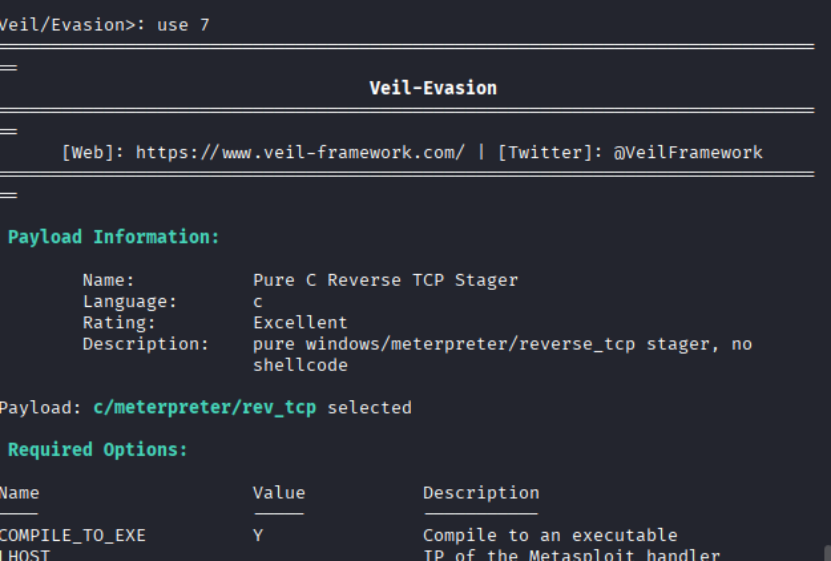Click the rating value 'Excellent'

(x=300, y=323)
